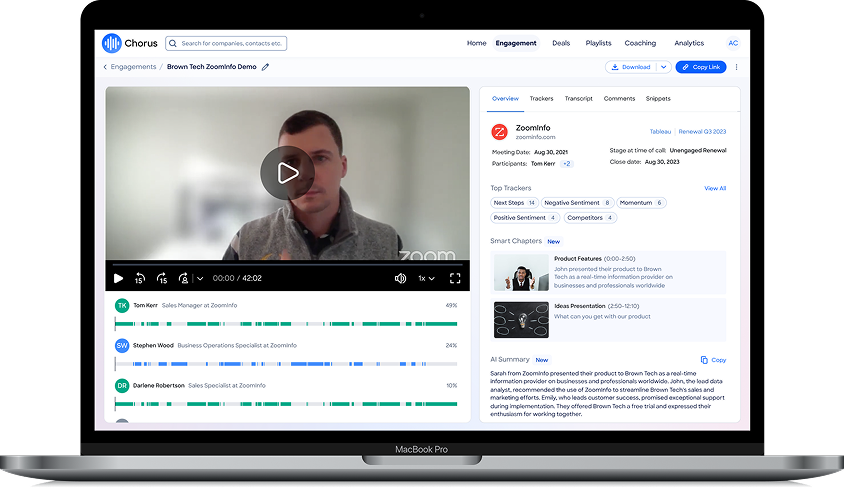Click the Brown Tech ZoomInfo Demo title
844x488 pixels.
click(x=212, y=67)
